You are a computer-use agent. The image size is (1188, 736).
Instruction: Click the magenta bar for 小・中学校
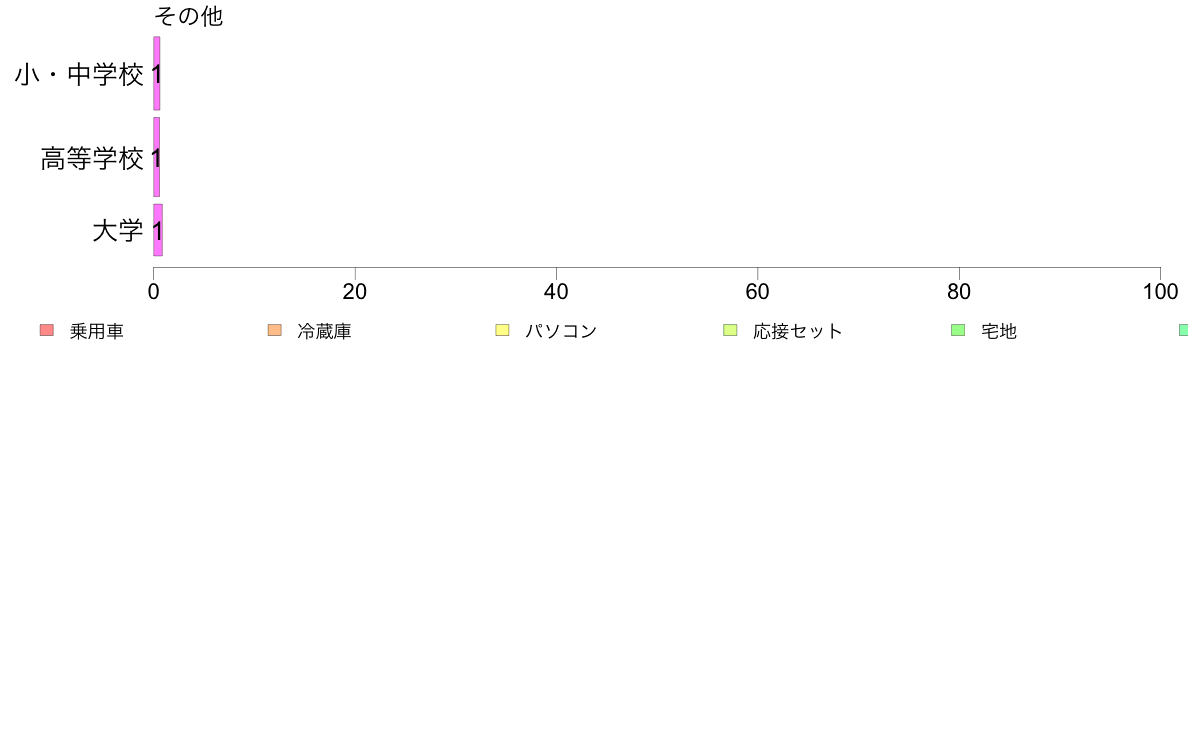tap(157, 74)
